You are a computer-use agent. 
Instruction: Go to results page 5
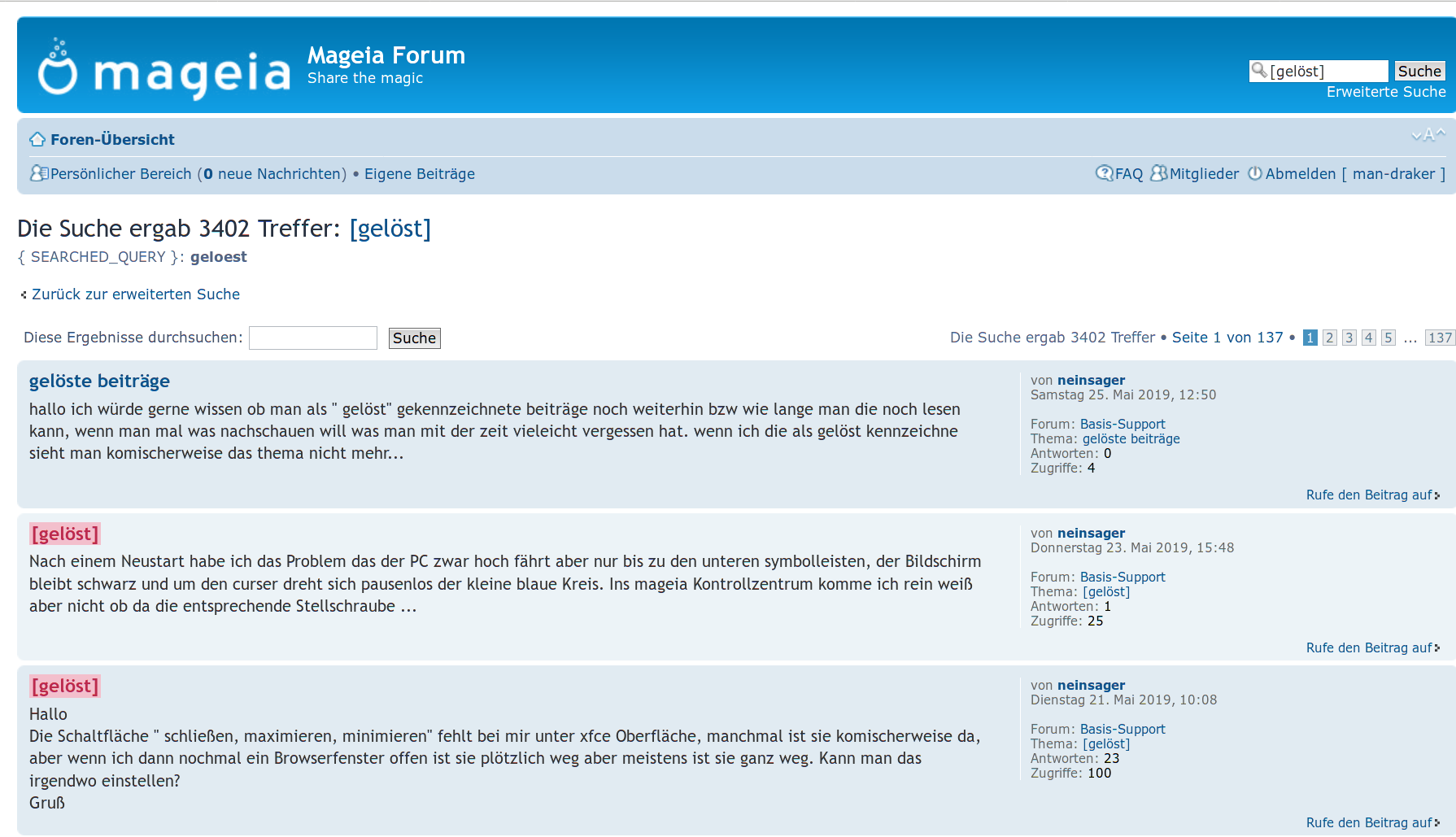tap(1388, 338)
